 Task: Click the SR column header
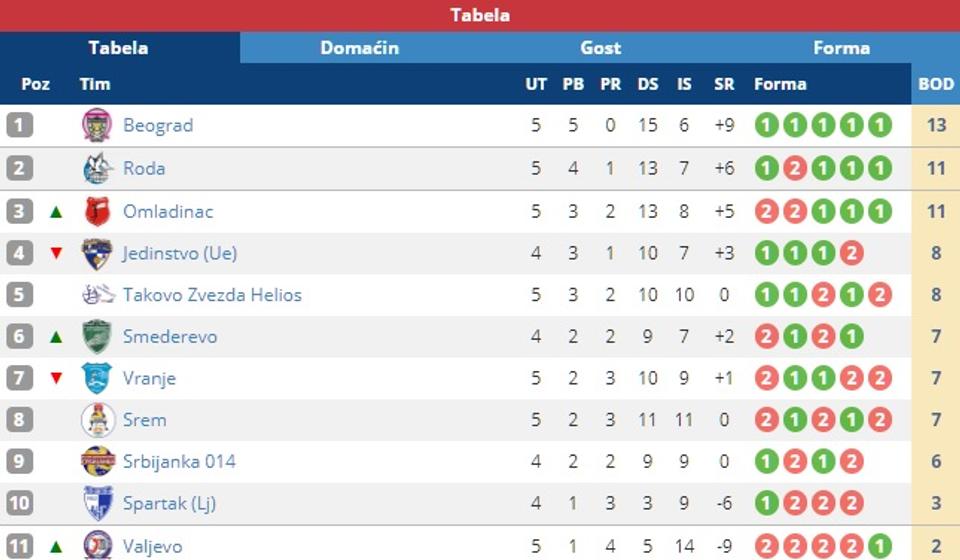(x=724, y=84)
